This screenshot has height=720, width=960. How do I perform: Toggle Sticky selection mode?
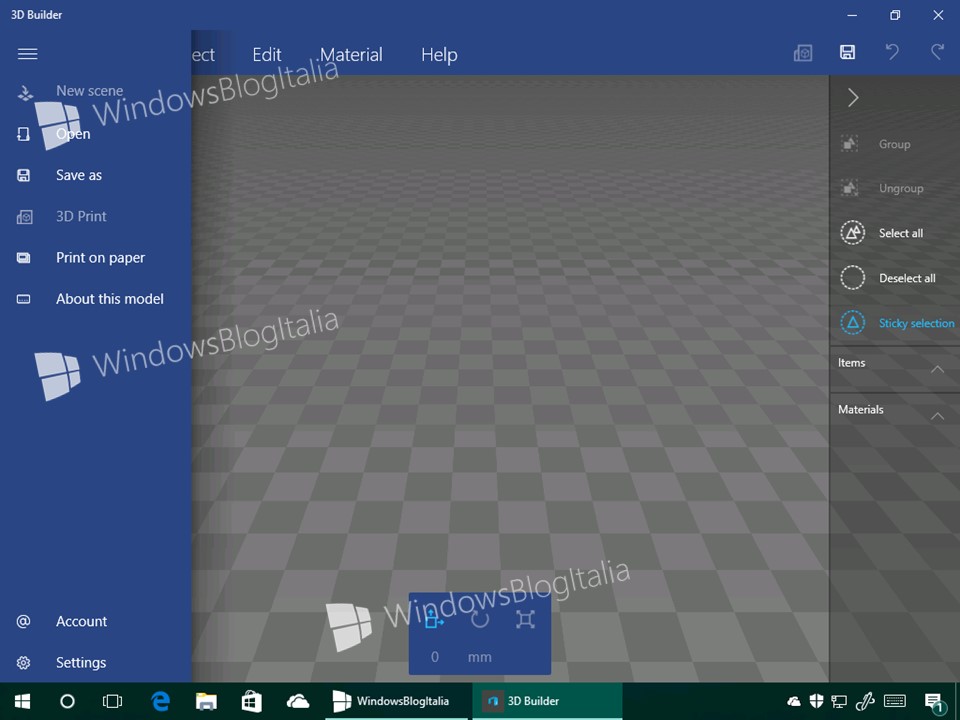894,323
